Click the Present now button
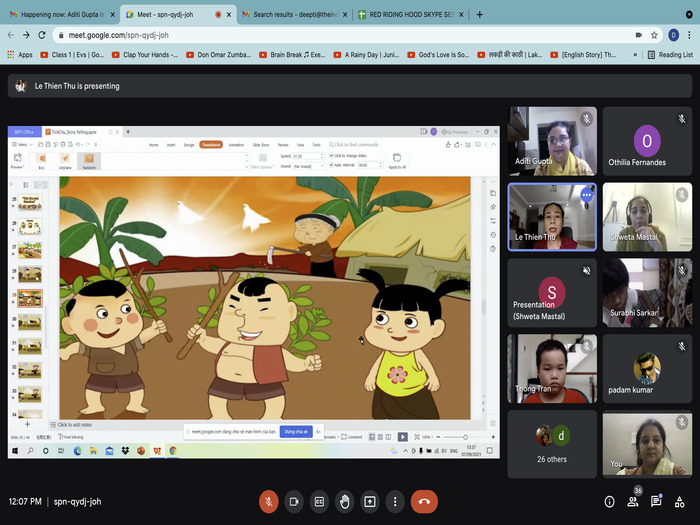700x525 pixels. [370, 502]
